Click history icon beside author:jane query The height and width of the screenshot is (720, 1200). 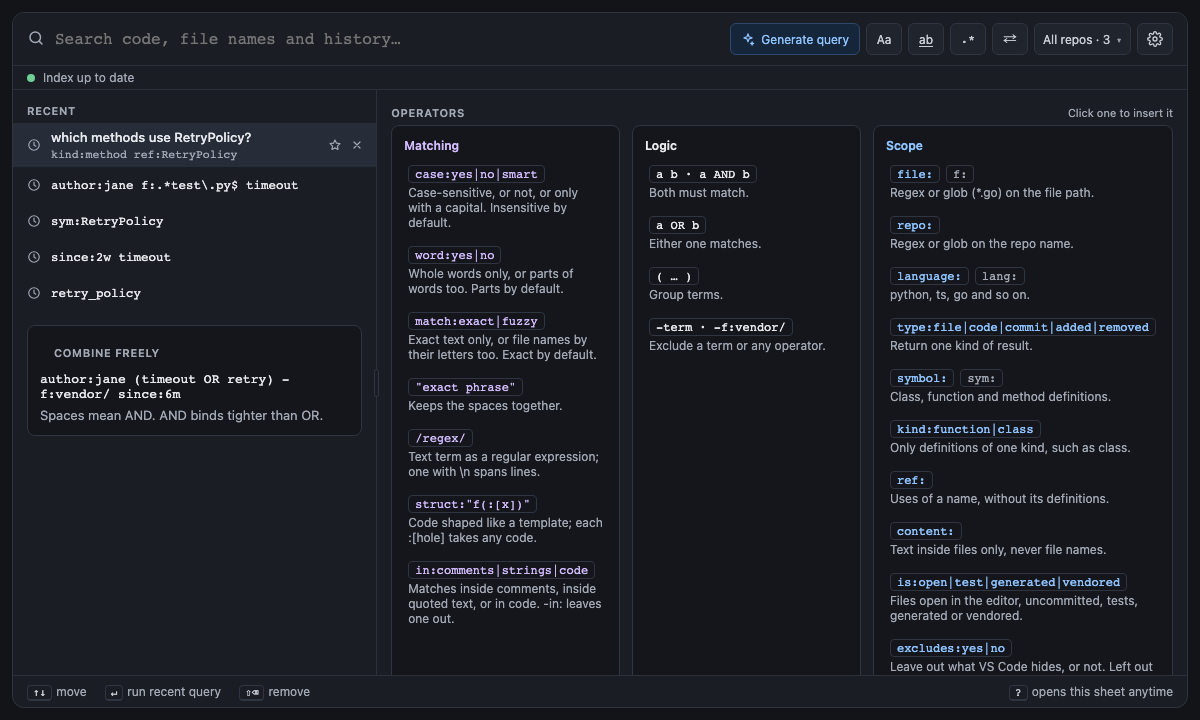pos(34,185)
